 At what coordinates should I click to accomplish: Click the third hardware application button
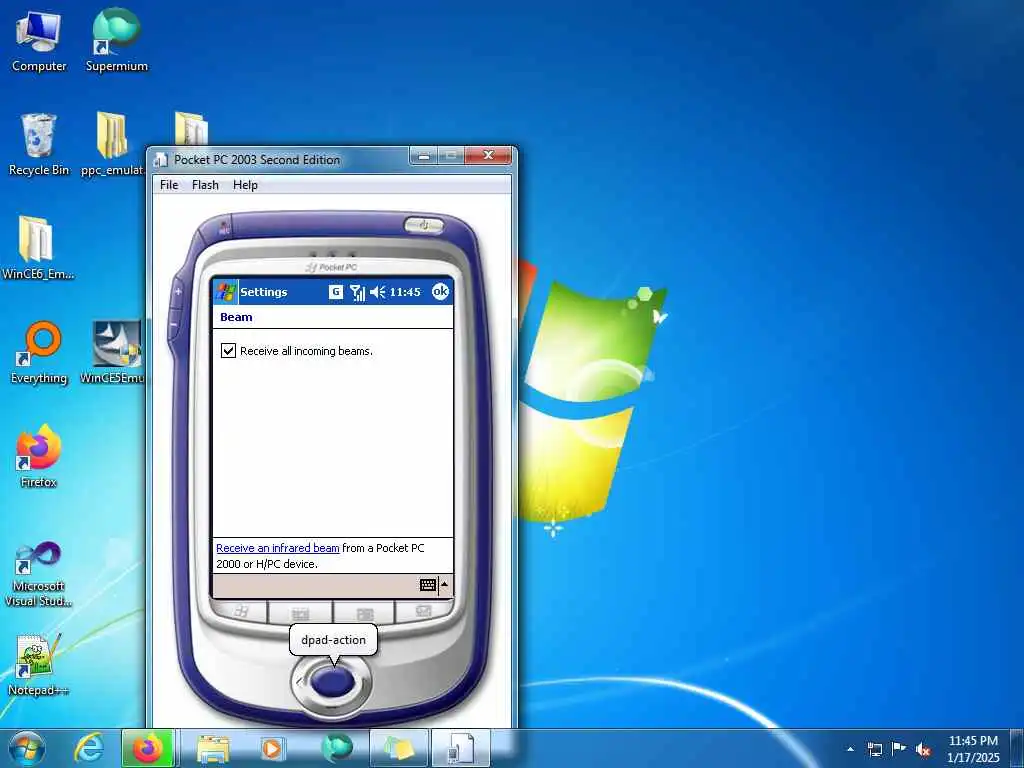click(x=364, y=614)
